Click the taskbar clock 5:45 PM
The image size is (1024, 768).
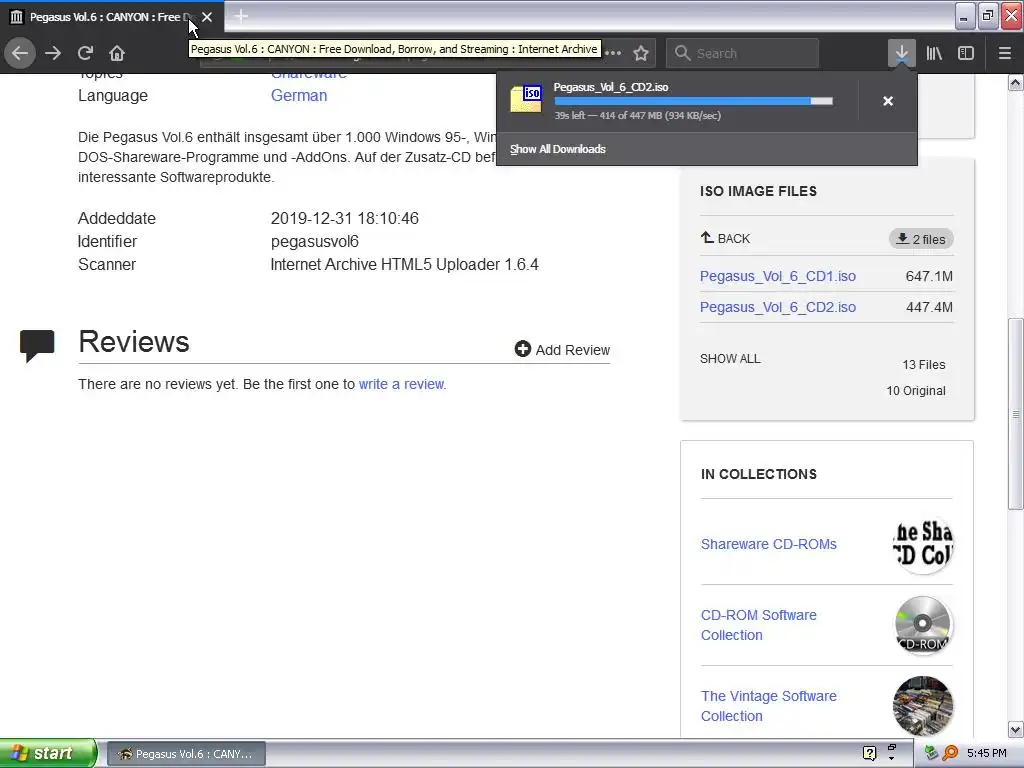coord(987,753)
